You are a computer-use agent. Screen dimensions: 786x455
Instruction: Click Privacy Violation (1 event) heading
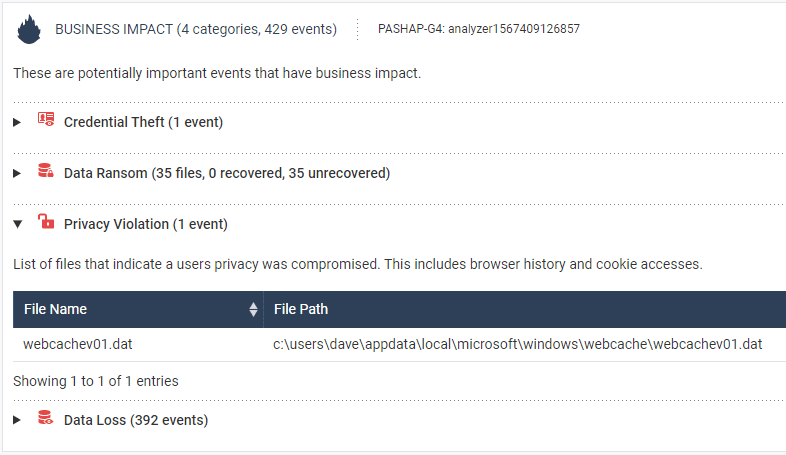[146, 224]
